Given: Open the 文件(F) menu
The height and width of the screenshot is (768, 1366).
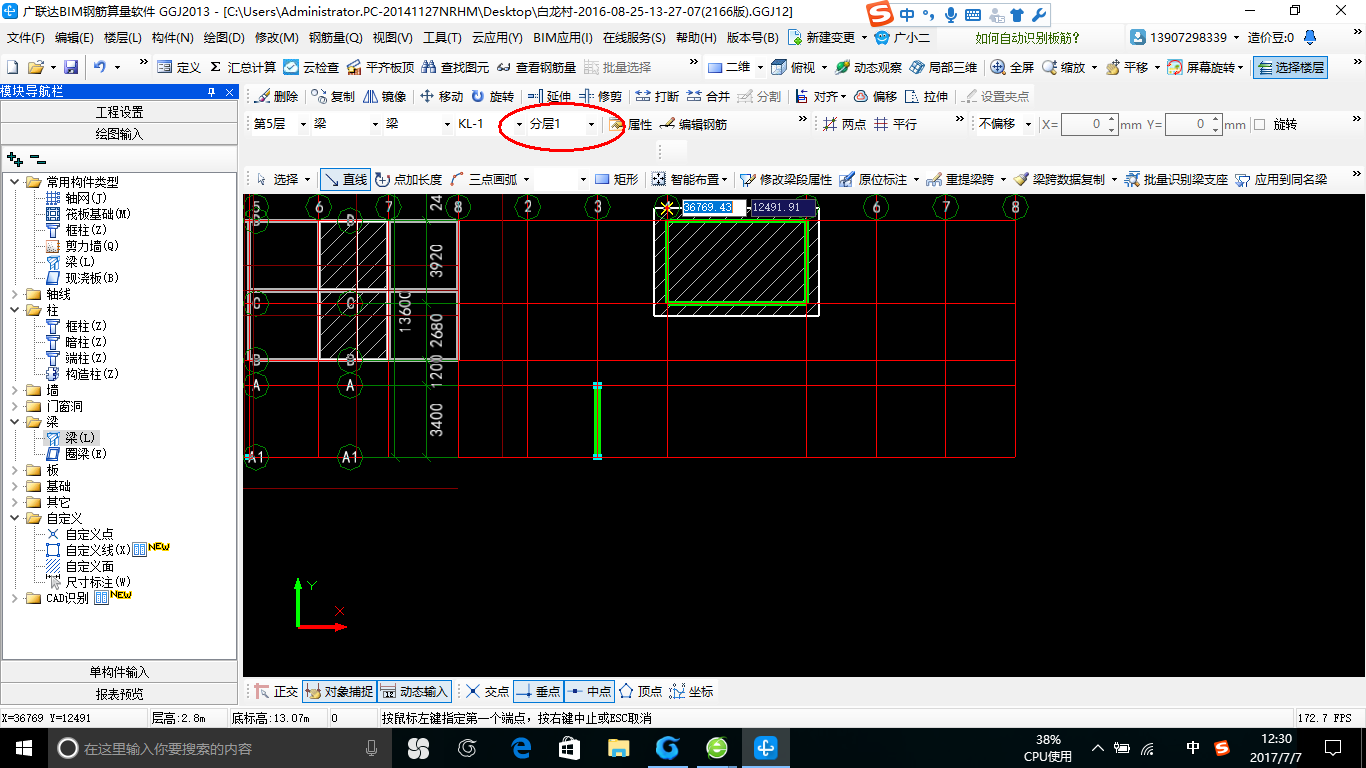Looking at the screenshot, I should [26, 38].
